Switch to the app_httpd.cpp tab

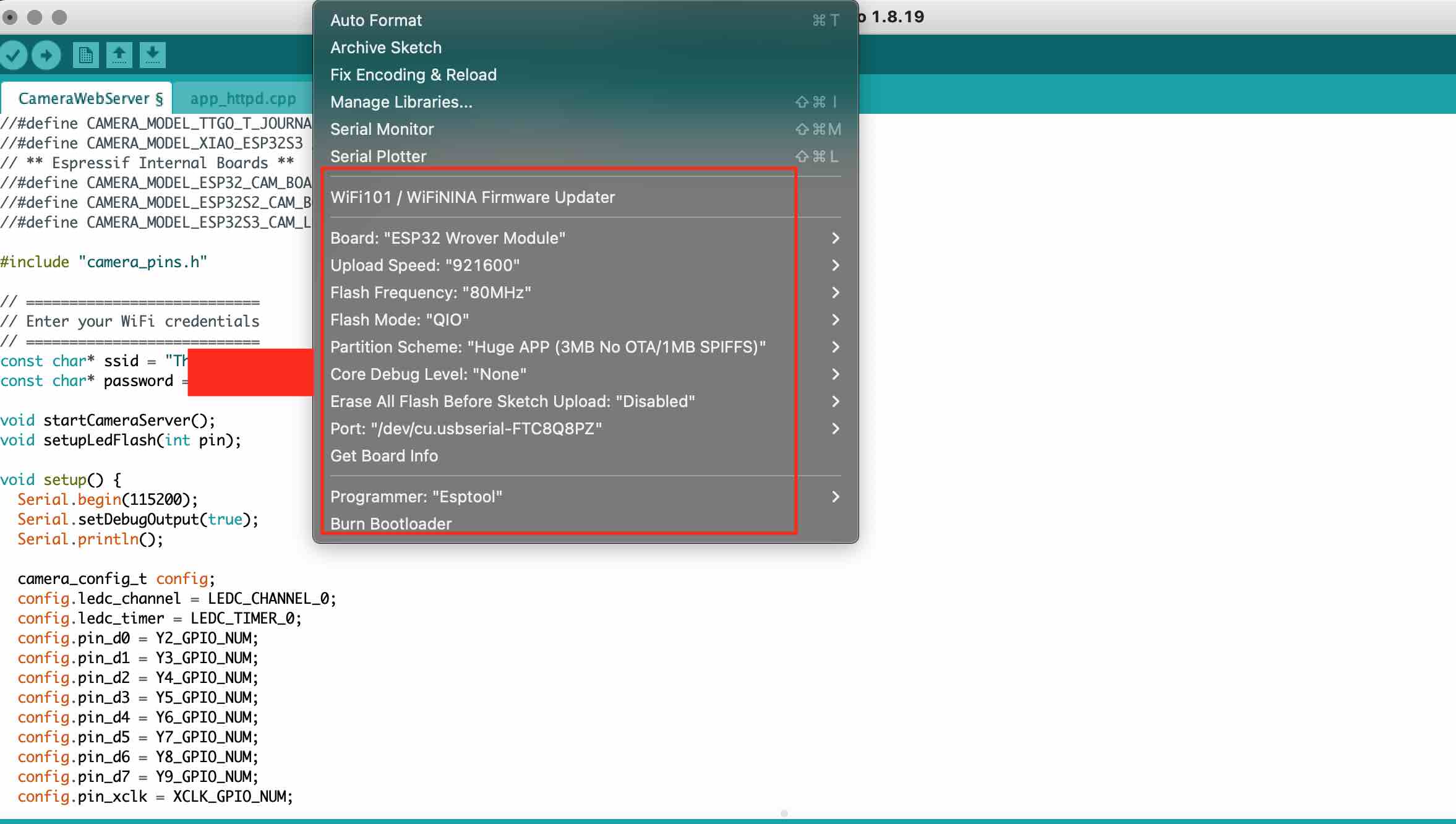click(243, 98)
